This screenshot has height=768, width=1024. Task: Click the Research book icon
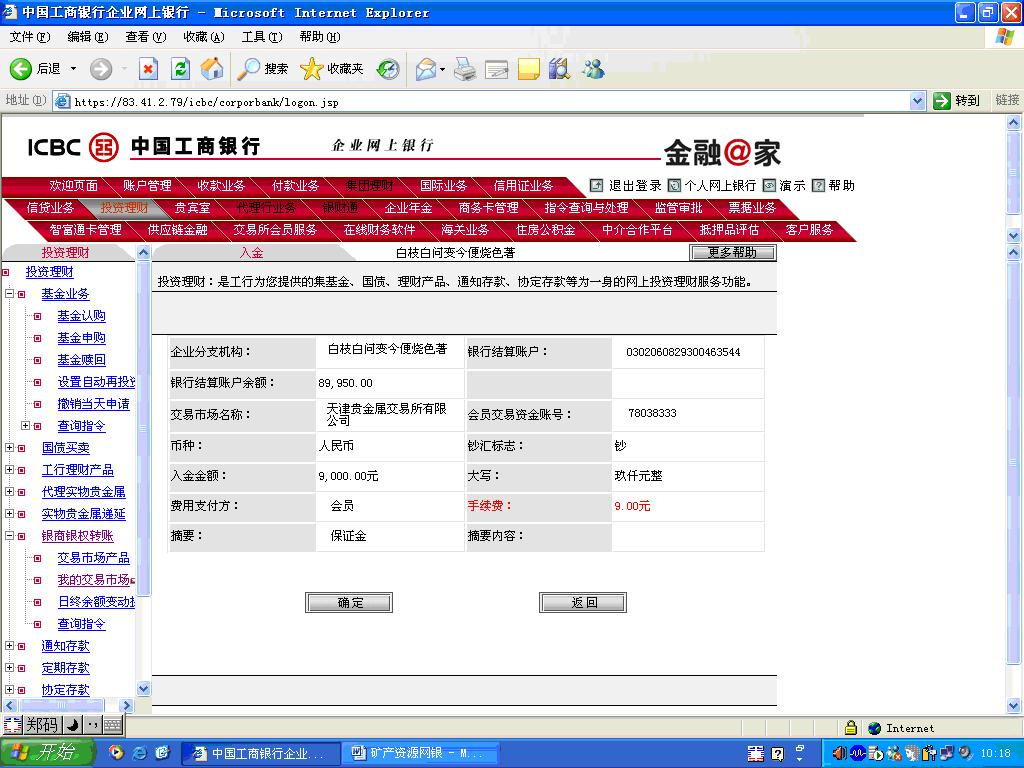(x=560, y=69)
